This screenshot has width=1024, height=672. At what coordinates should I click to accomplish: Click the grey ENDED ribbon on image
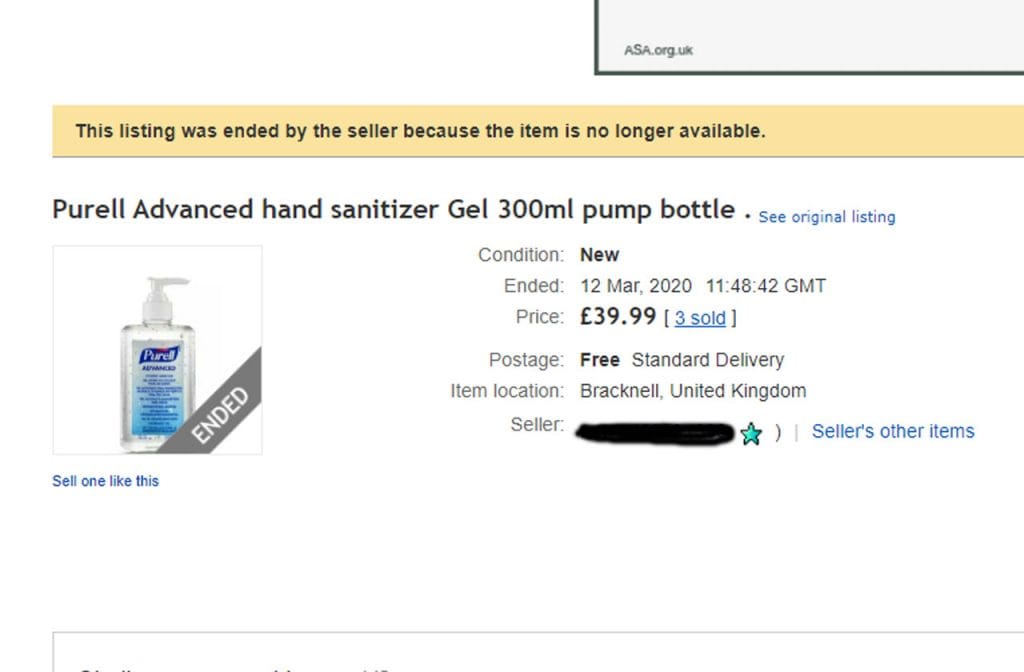click(x=222, y=411)
